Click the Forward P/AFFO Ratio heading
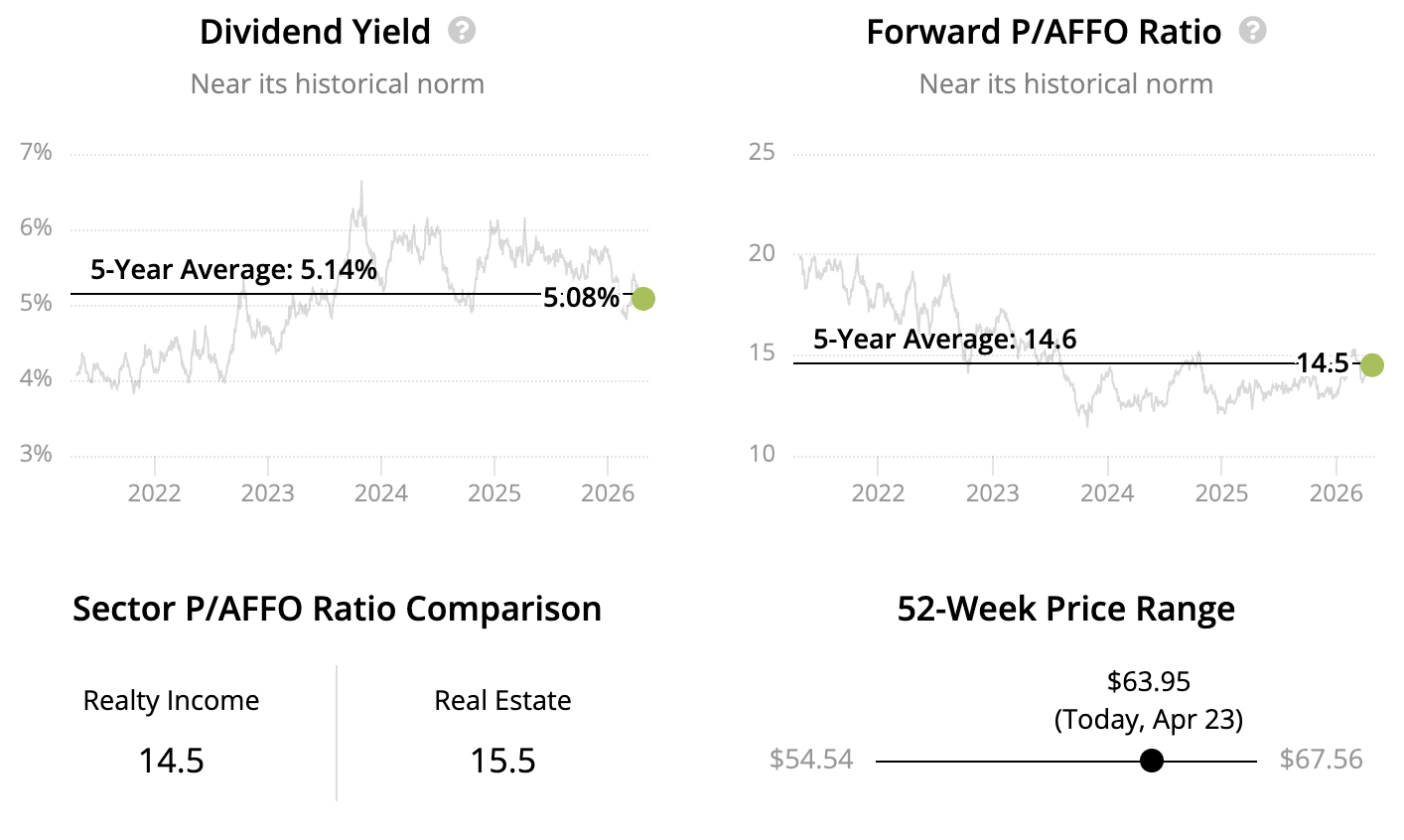 [x=1044, y=32]
